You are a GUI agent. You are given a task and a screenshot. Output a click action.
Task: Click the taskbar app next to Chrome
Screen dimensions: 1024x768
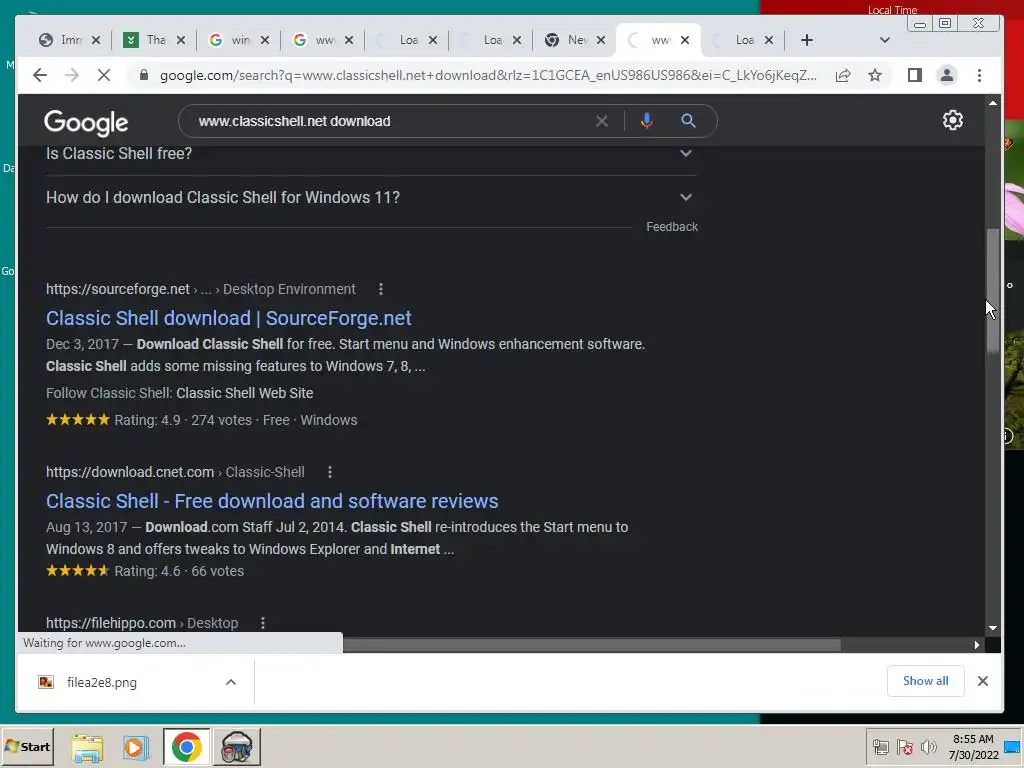tap(236, 747)
